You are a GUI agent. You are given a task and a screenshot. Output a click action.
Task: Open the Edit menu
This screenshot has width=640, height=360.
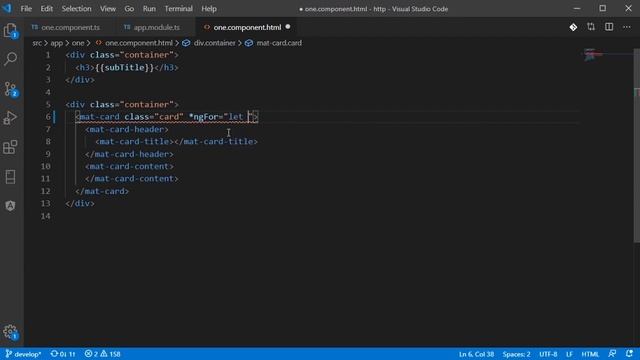[x=47, y=9]
